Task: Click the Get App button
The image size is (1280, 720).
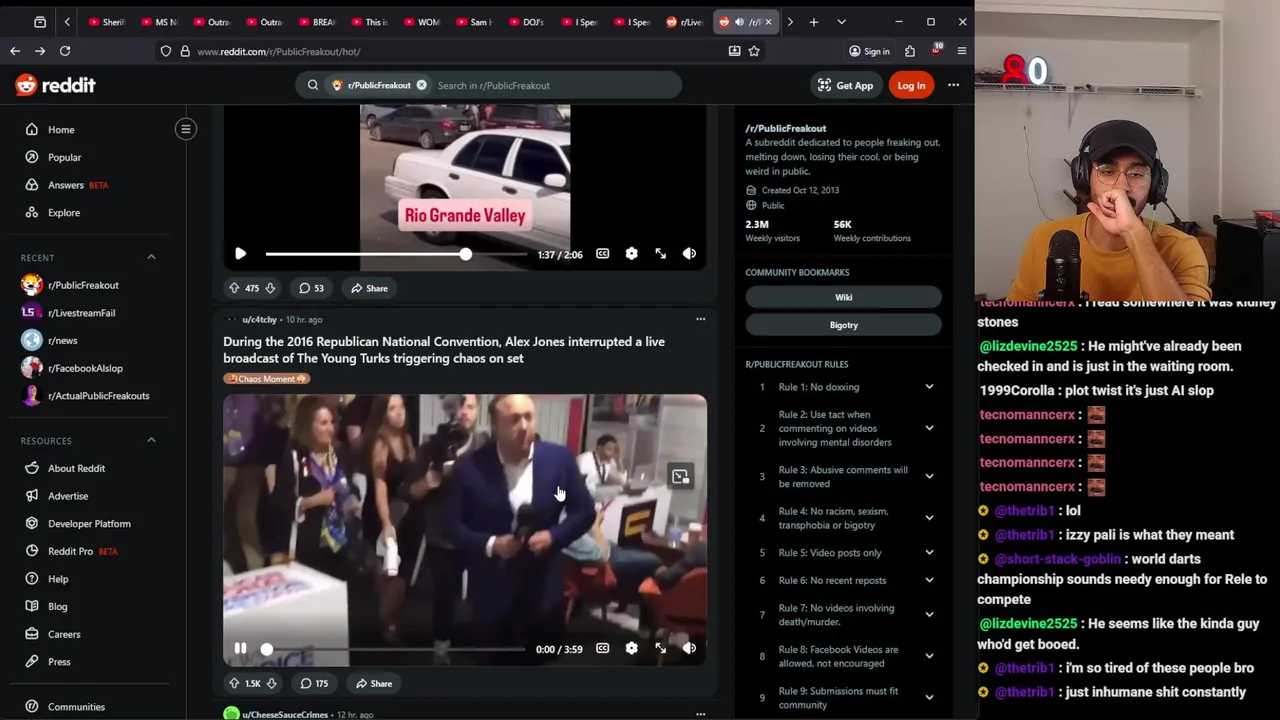Action: [x=845, y=85]
